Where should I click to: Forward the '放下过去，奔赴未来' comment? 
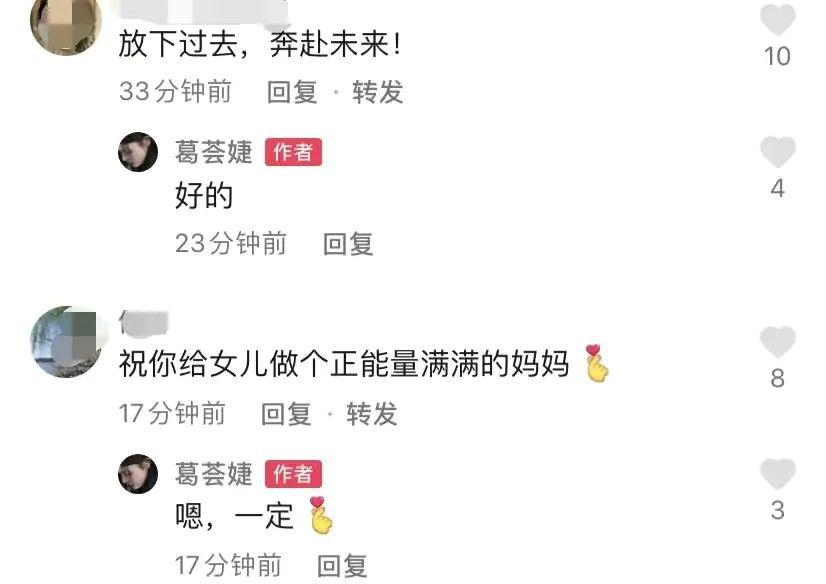(x=378, y=92)
